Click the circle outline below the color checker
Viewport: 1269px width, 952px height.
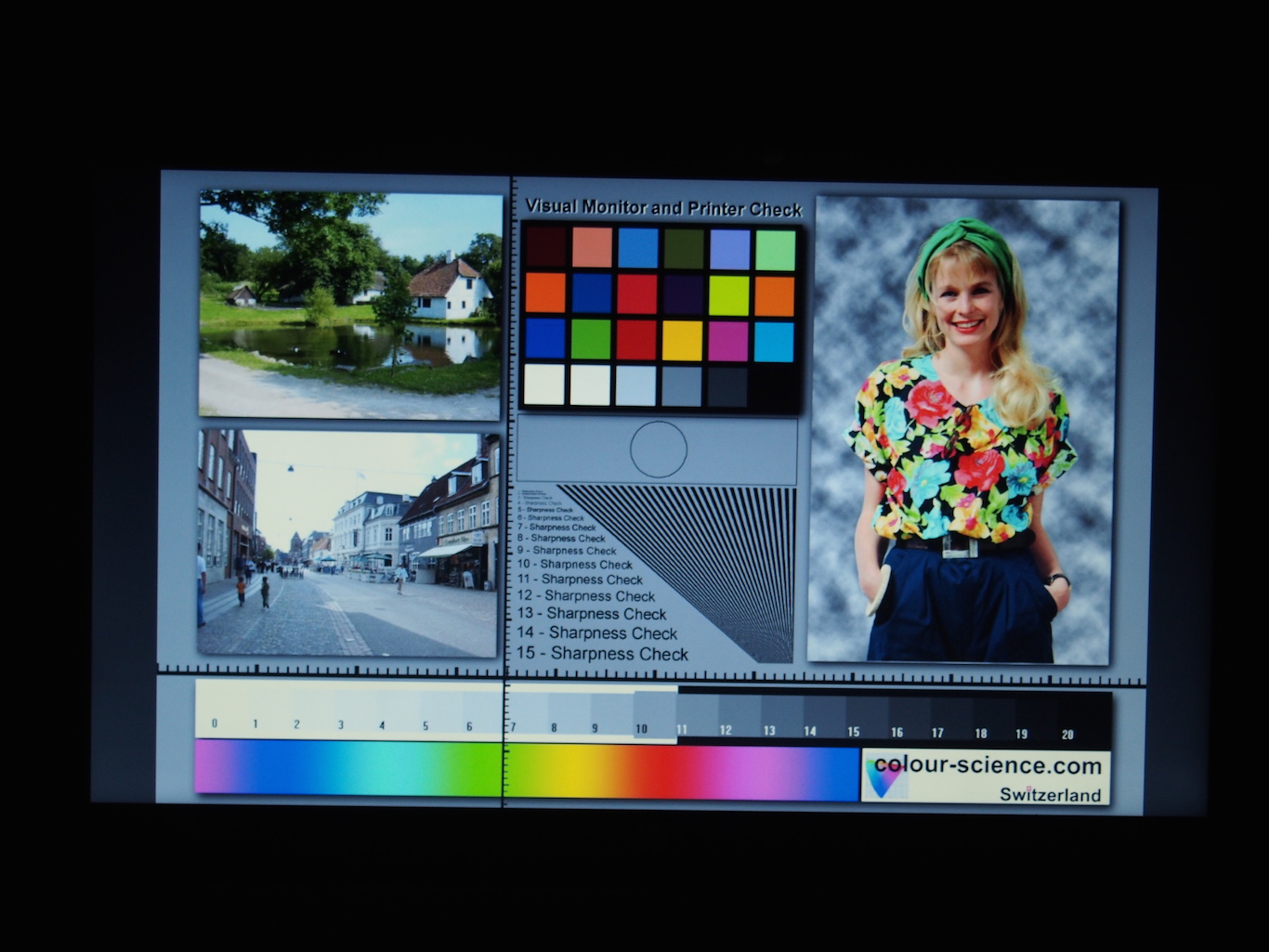pos(658,450)
